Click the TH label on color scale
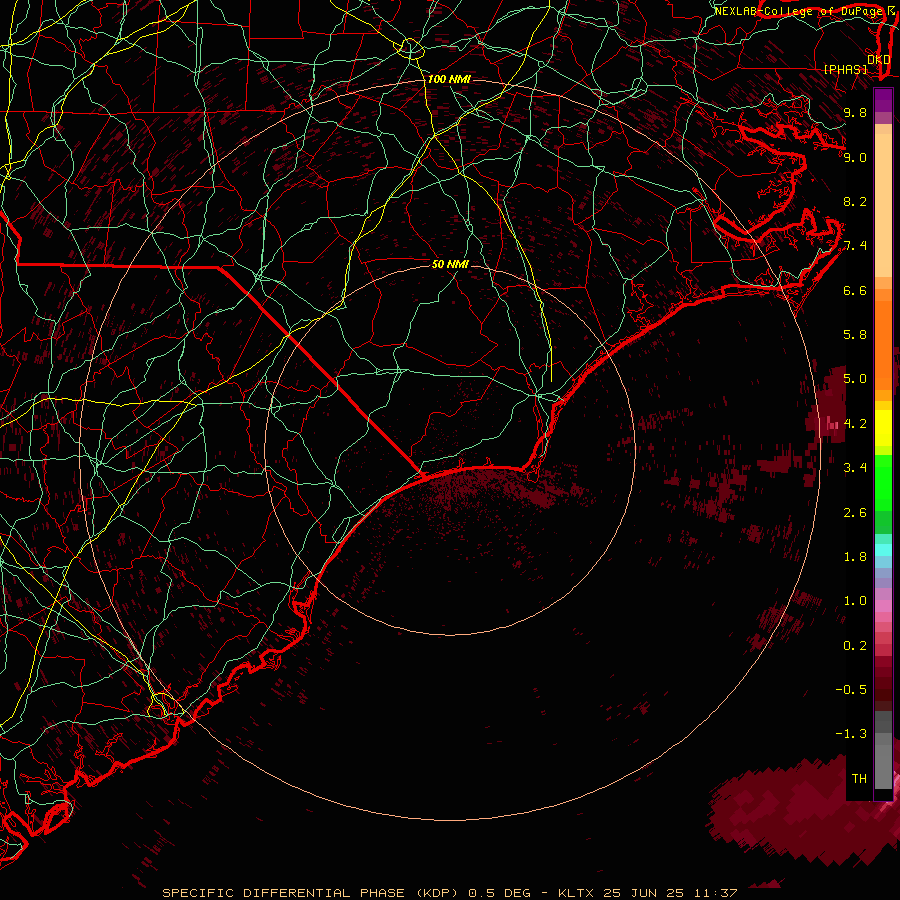Viewport: 900px width, 900px height. [x=859, y=779]
